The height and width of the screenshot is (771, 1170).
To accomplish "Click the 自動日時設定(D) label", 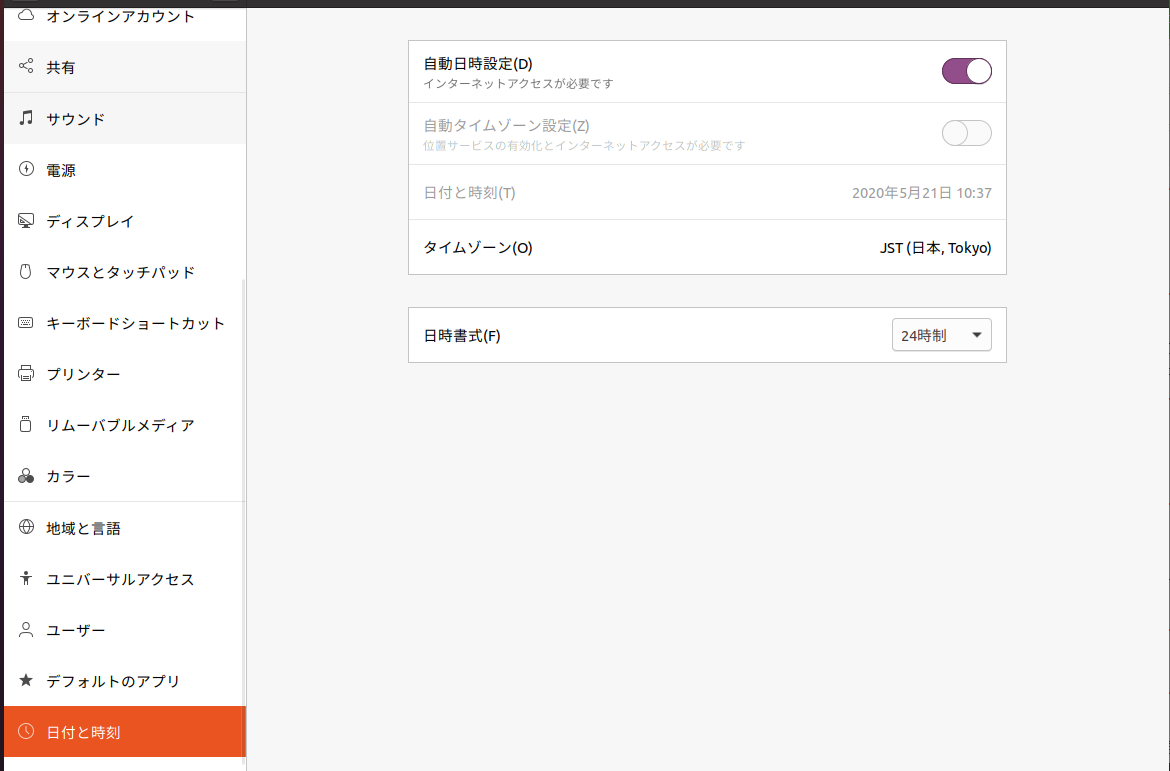I will point(478,64).
